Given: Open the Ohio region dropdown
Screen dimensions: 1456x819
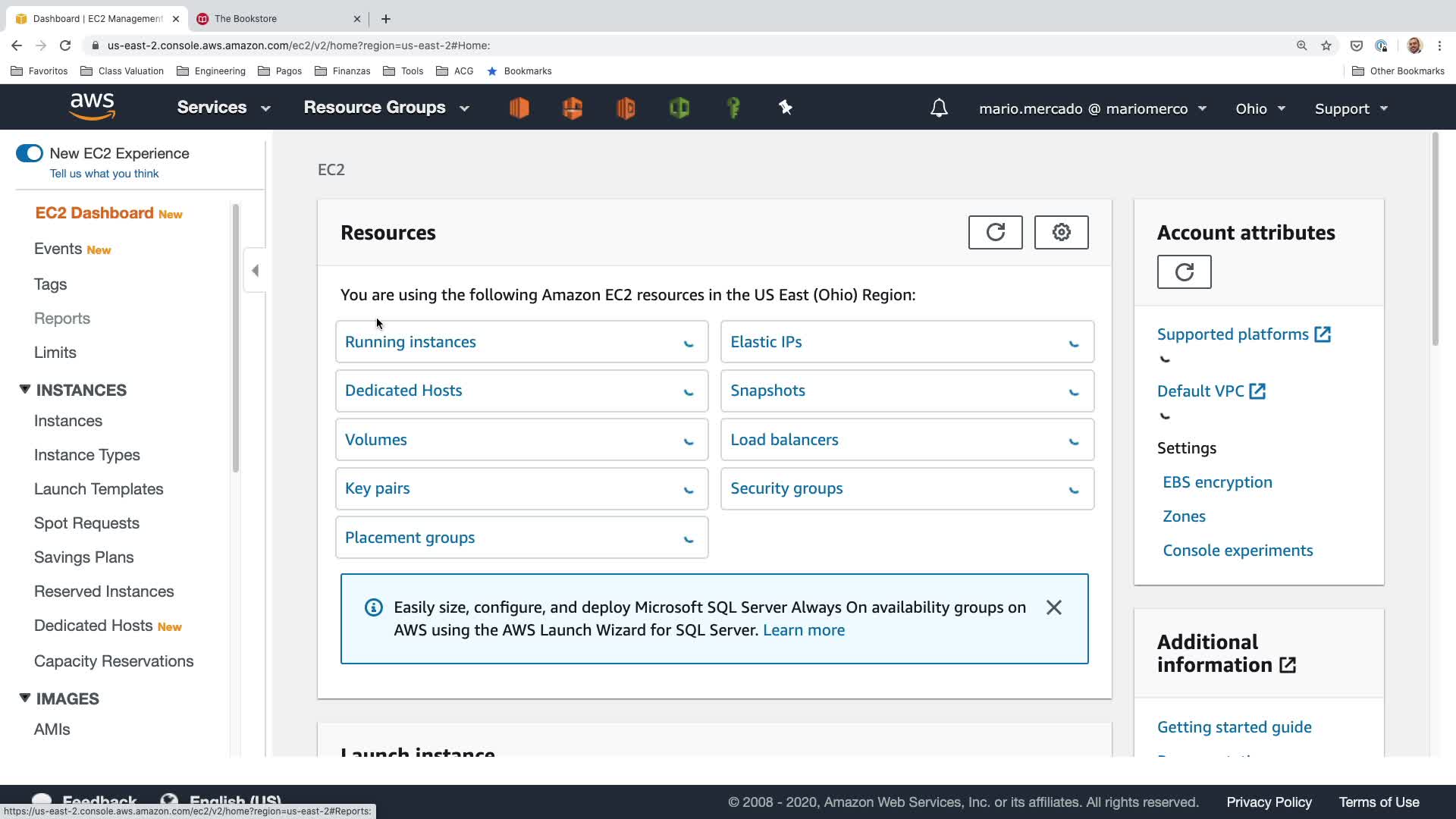Looking at the screenshot, I should 1260,108.
